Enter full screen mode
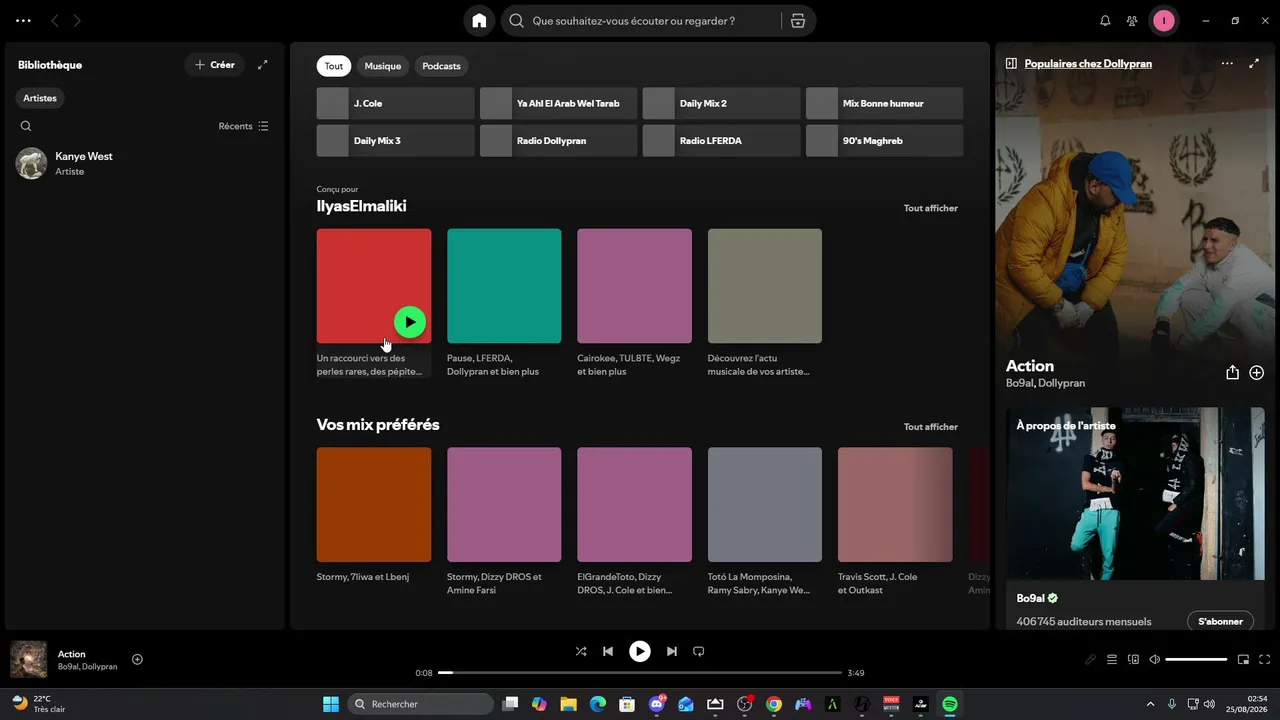The height and width of the screenshot is (720, 1280). point(1265,659)
